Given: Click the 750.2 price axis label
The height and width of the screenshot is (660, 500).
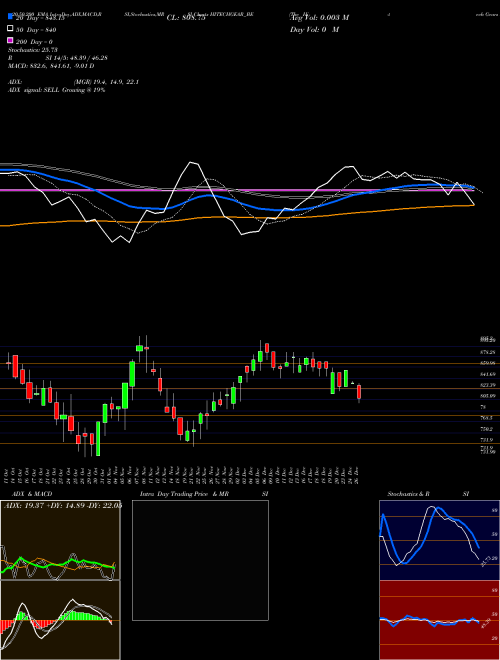Looking at the screenshot, I should point(487,429).
